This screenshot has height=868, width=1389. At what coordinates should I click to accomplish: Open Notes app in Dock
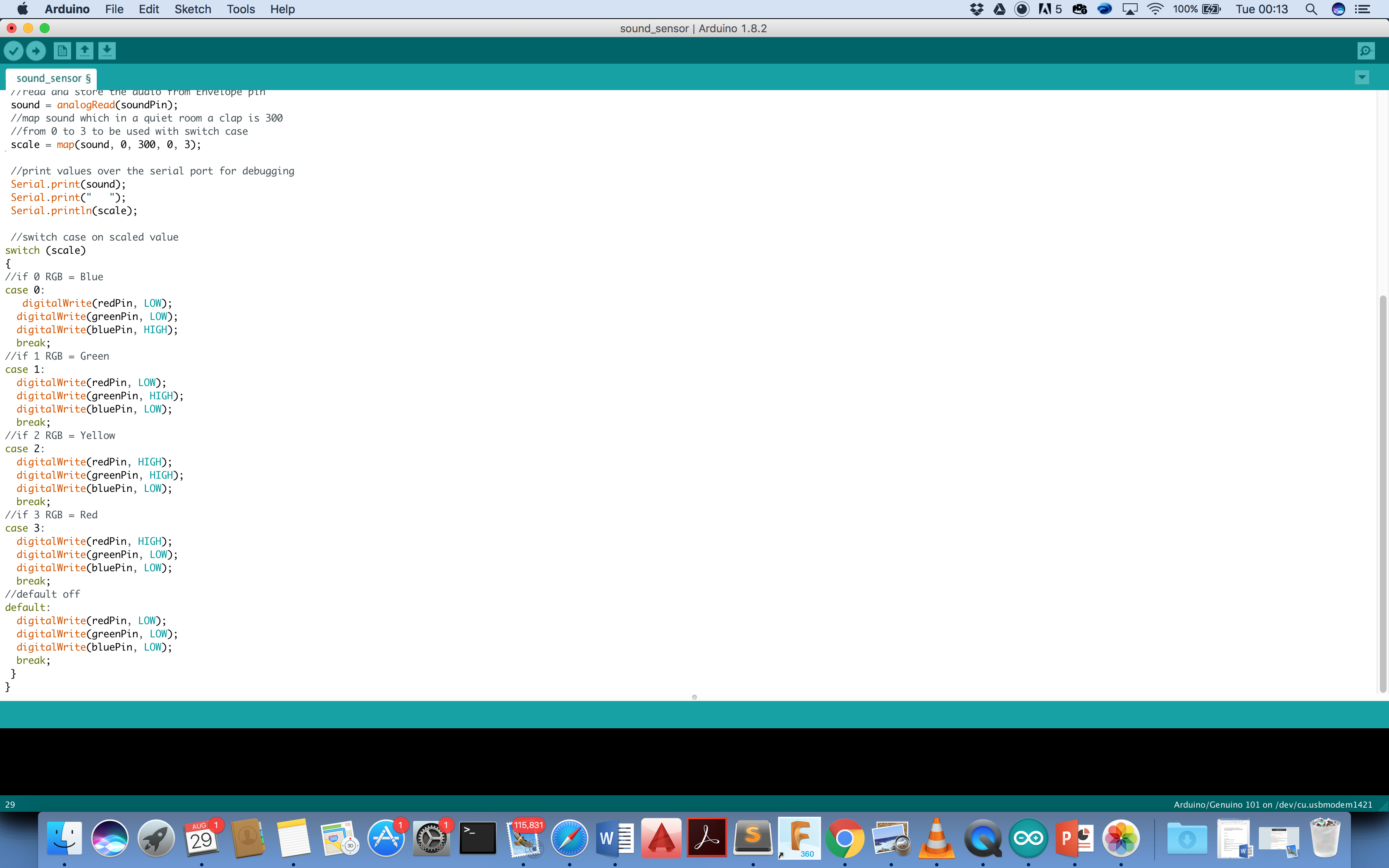tap(293, 838)
